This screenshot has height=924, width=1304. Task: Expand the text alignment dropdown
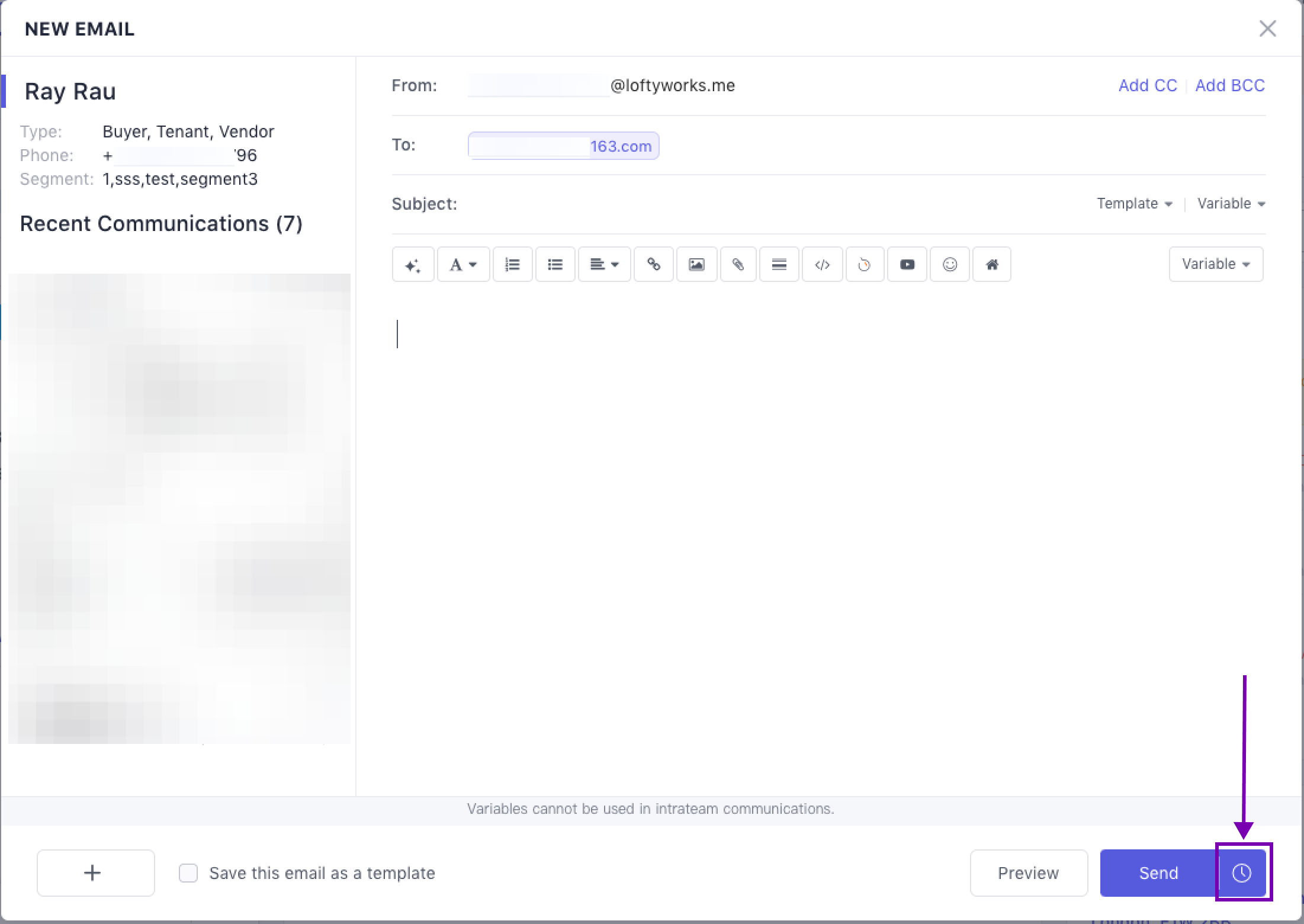point(604,264)
